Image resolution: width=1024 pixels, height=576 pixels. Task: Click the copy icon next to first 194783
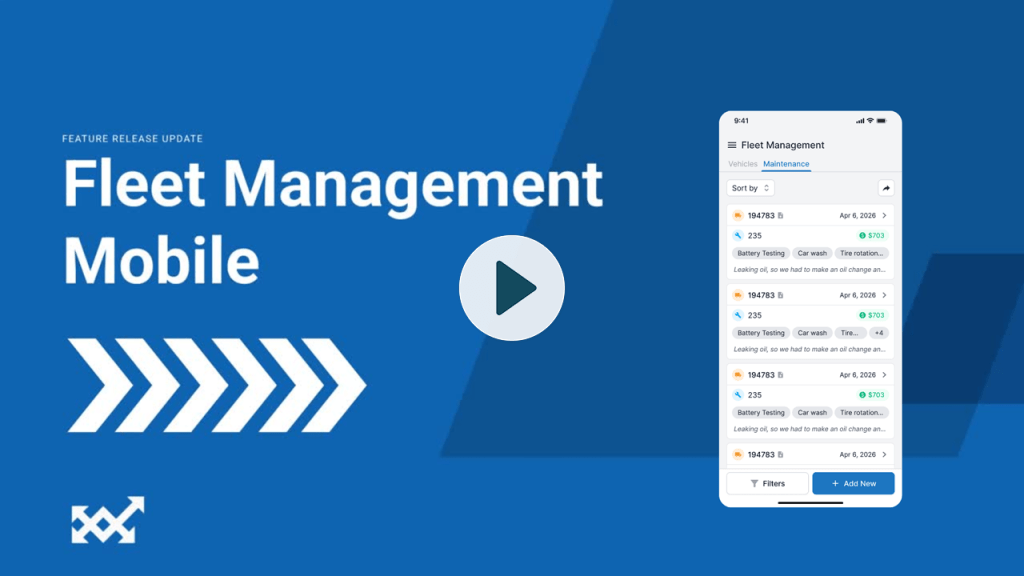781,216
